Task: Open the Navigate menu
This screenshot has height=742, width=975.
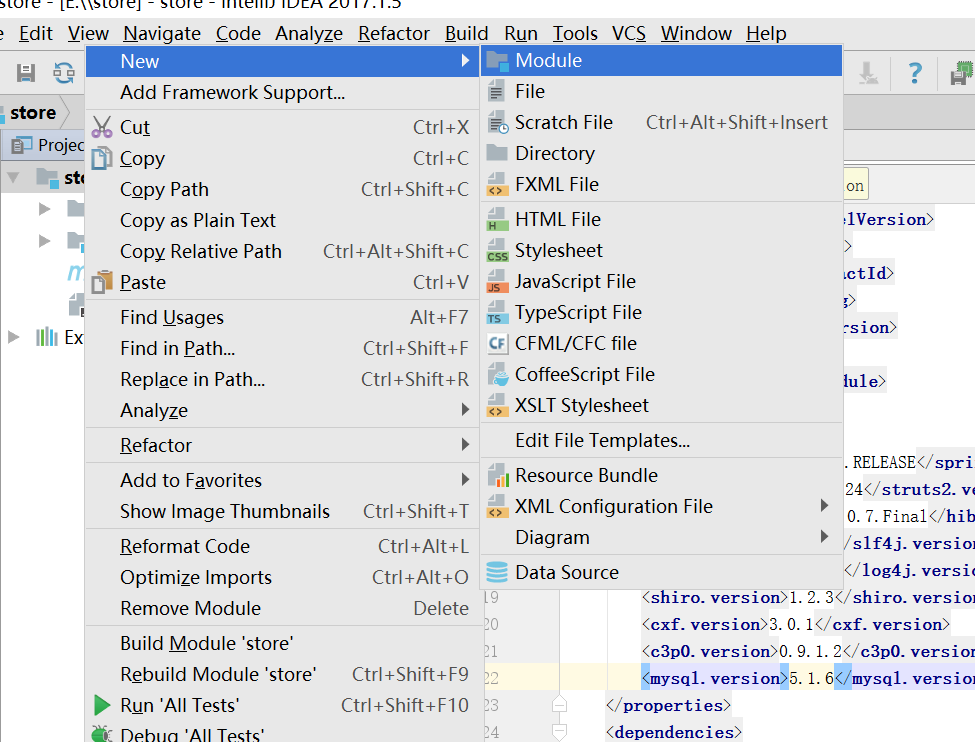Action: point(162,33)
